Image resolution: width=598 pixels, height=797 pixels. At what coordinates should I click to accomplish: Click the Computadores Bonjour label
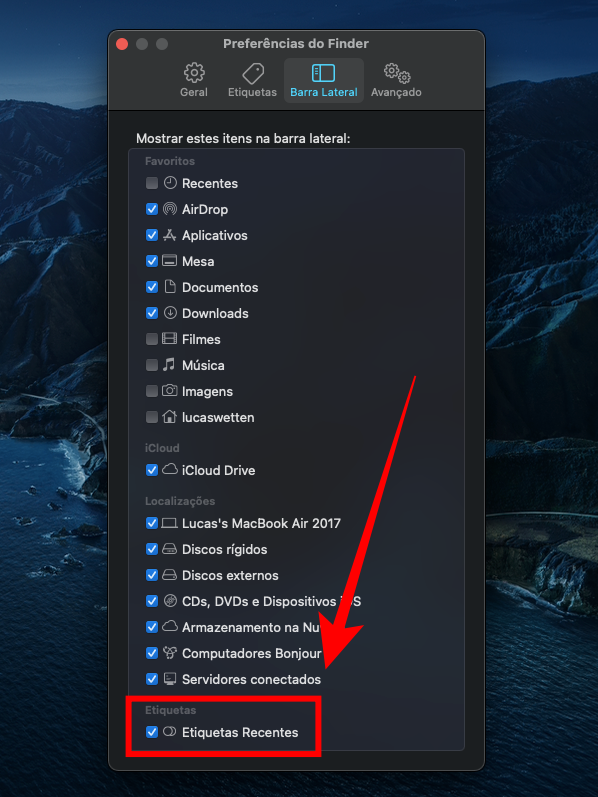coord(252,653)
